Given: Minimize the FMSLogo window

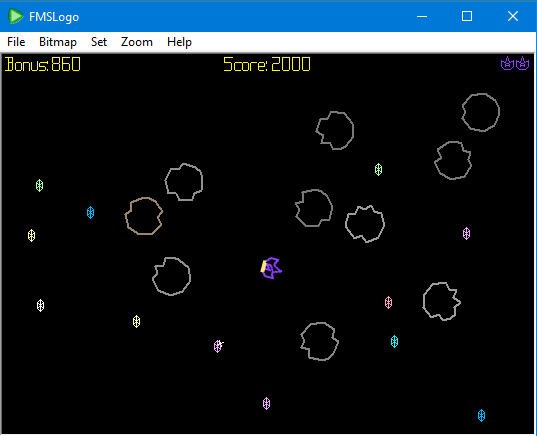Looking at the screenshot, I should click(422, 16).
